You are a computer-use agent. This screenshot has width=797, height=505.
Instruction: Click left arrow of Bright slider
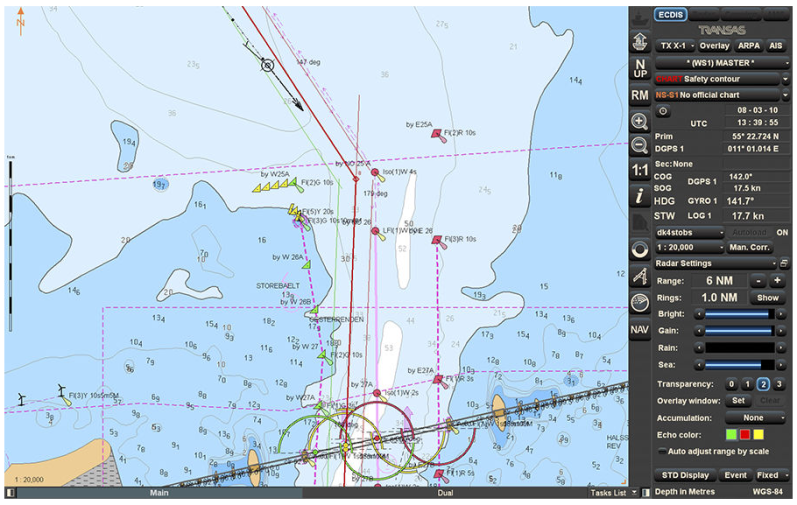tap(699, 314)
